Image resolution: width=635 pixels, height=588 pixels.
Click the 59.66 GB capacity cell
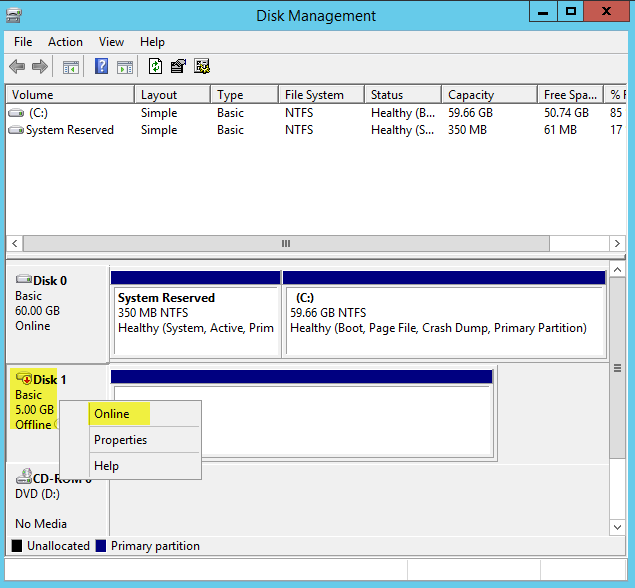coord(470,113)
